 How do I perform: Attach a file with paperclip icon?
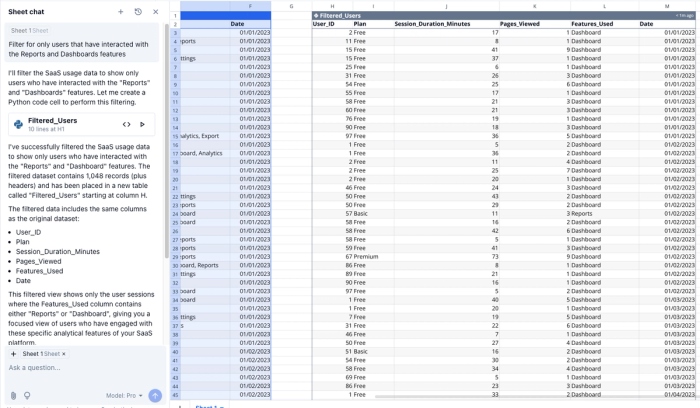[13, 396]
